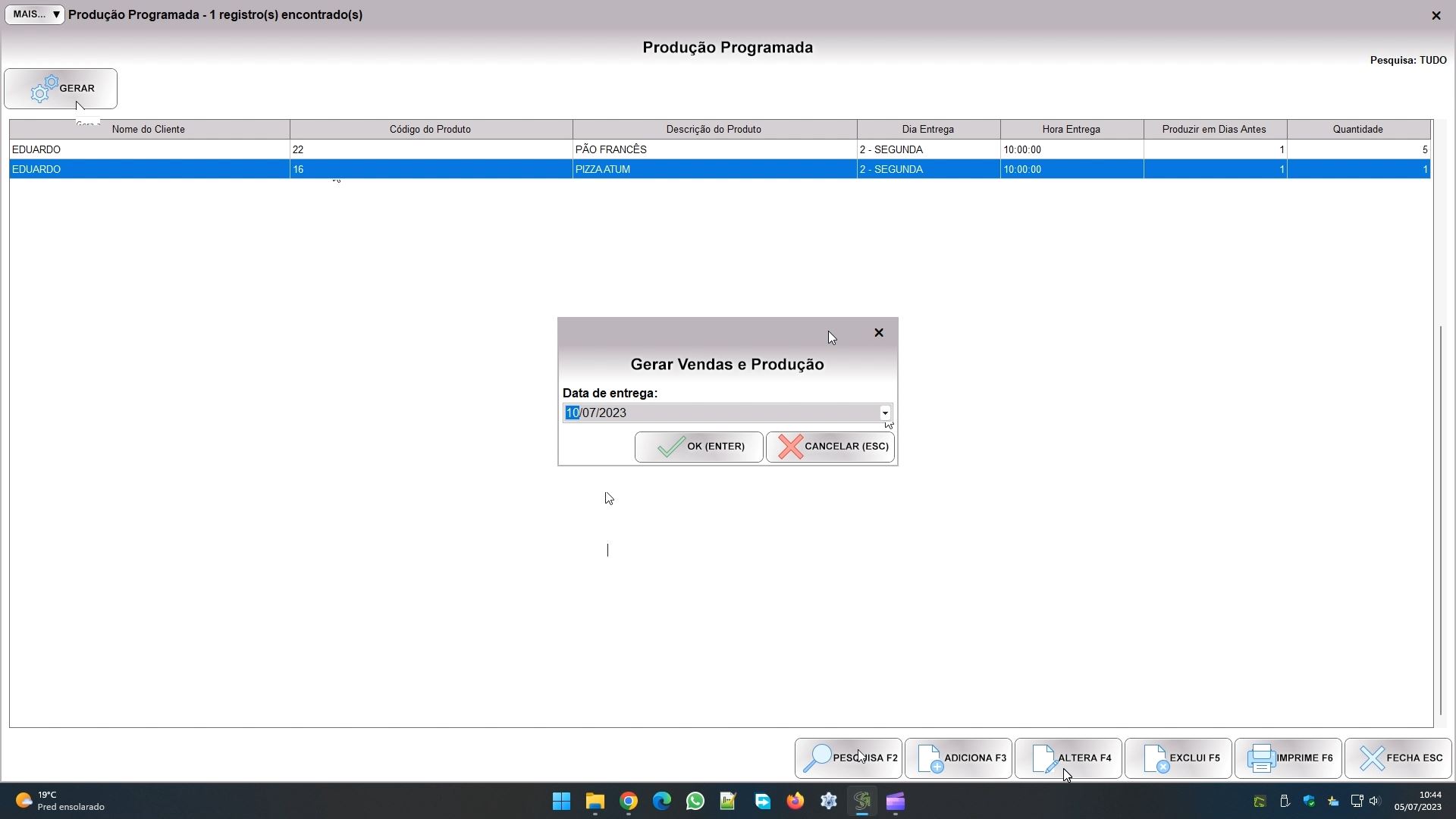Click product code 16 cell
The width and height of the screenshot is (1456, 819).
(x=431, y=170)
